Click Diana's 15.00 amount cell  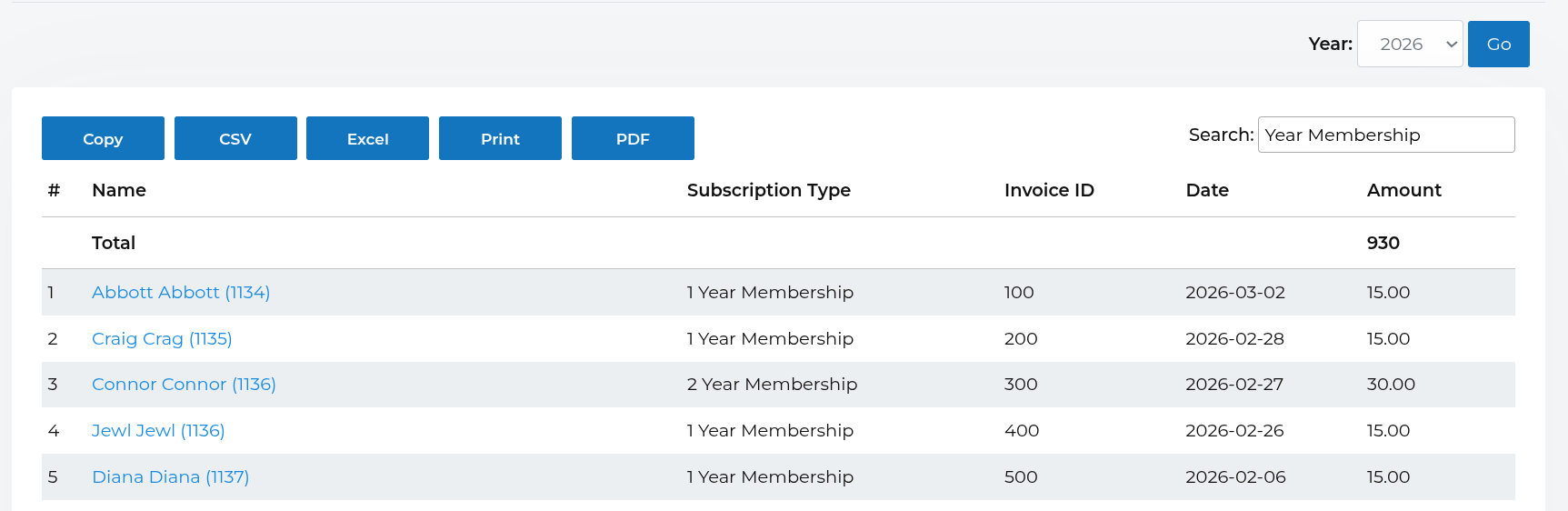coord(1388,476)
